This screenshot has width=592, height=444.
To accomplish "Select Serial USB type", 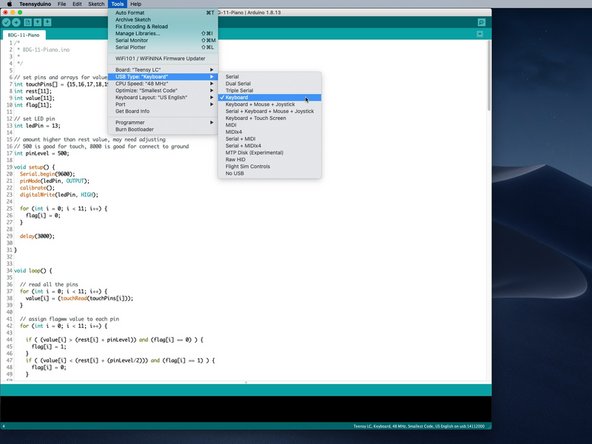I will [x=270, y=77].
